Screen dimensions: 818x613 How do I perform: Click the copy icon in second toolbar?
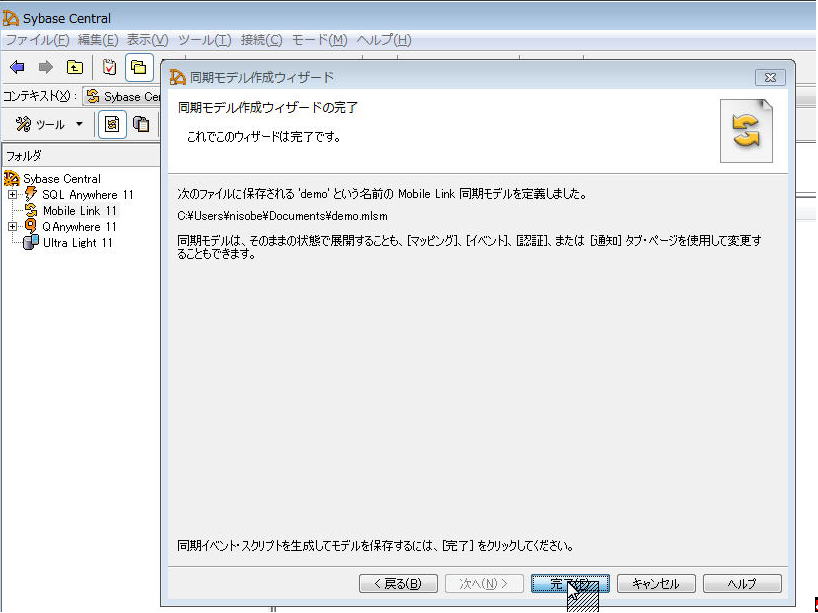tap(141, 124)
